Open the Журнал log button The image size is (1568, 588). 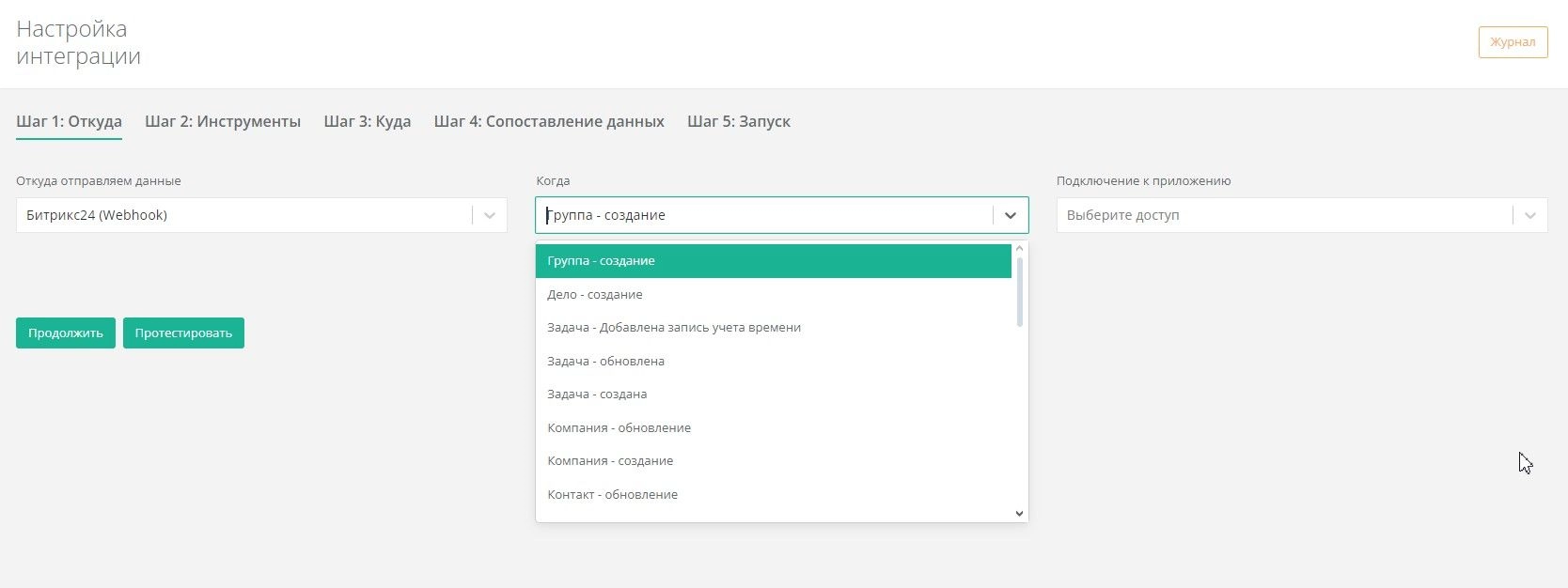click(1513, 42)
